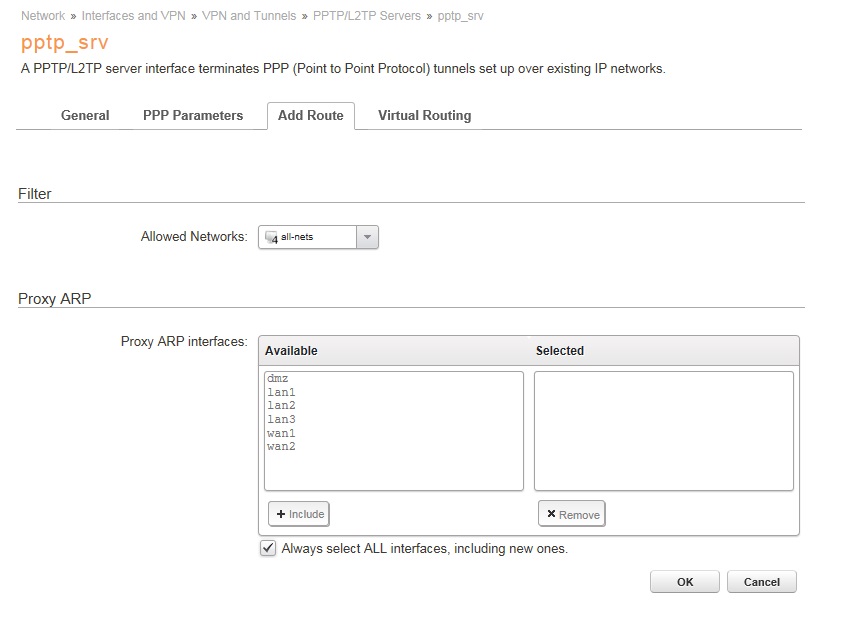Go to PPTP/L2TP Servers breadcrumb
Viewport: 851px width, 622px height.
(x=367, y=16)
